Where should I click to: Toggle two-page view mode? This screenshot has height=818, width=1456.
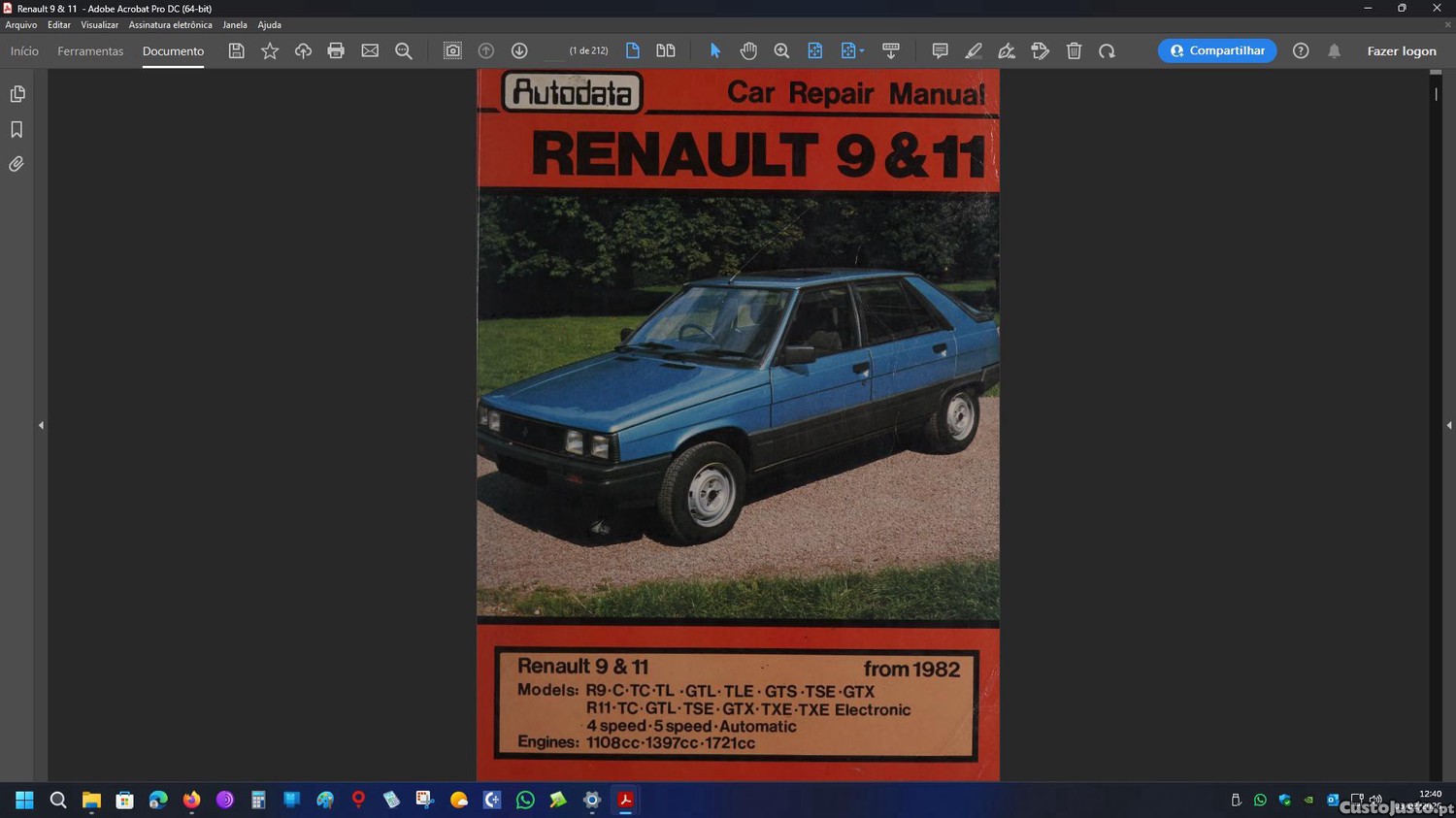click(666, 51)
